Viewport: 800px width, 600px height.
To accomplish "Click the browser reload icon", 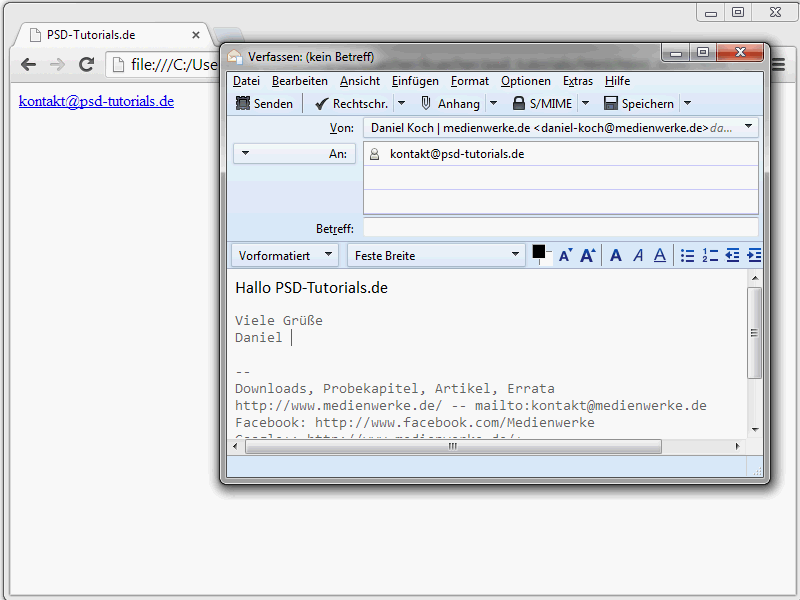I will [x=86, y=64].
